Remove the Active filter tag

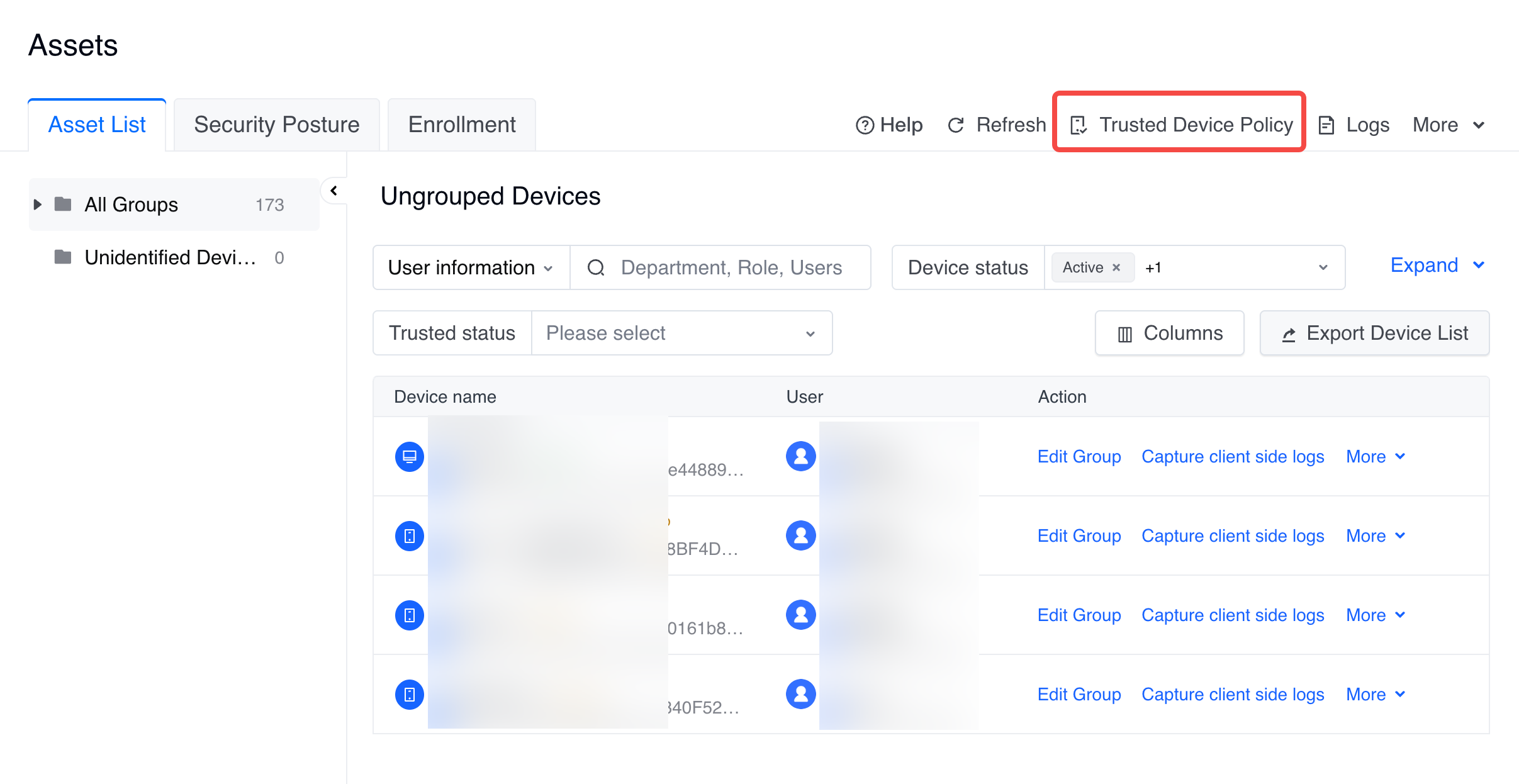pyautogui.click(x=1117, y=267)
